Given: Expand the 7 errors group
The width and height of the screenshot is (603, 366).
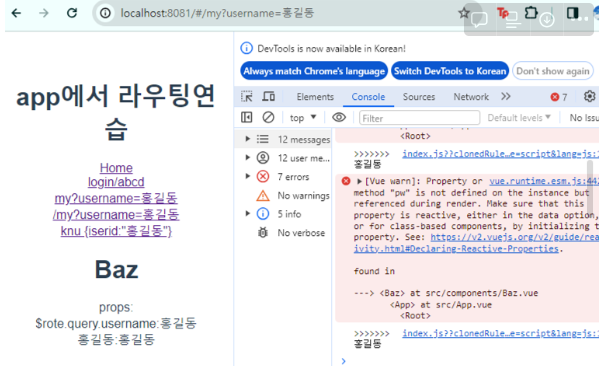Looking at the screenshot, I should [x=248, y=176].
